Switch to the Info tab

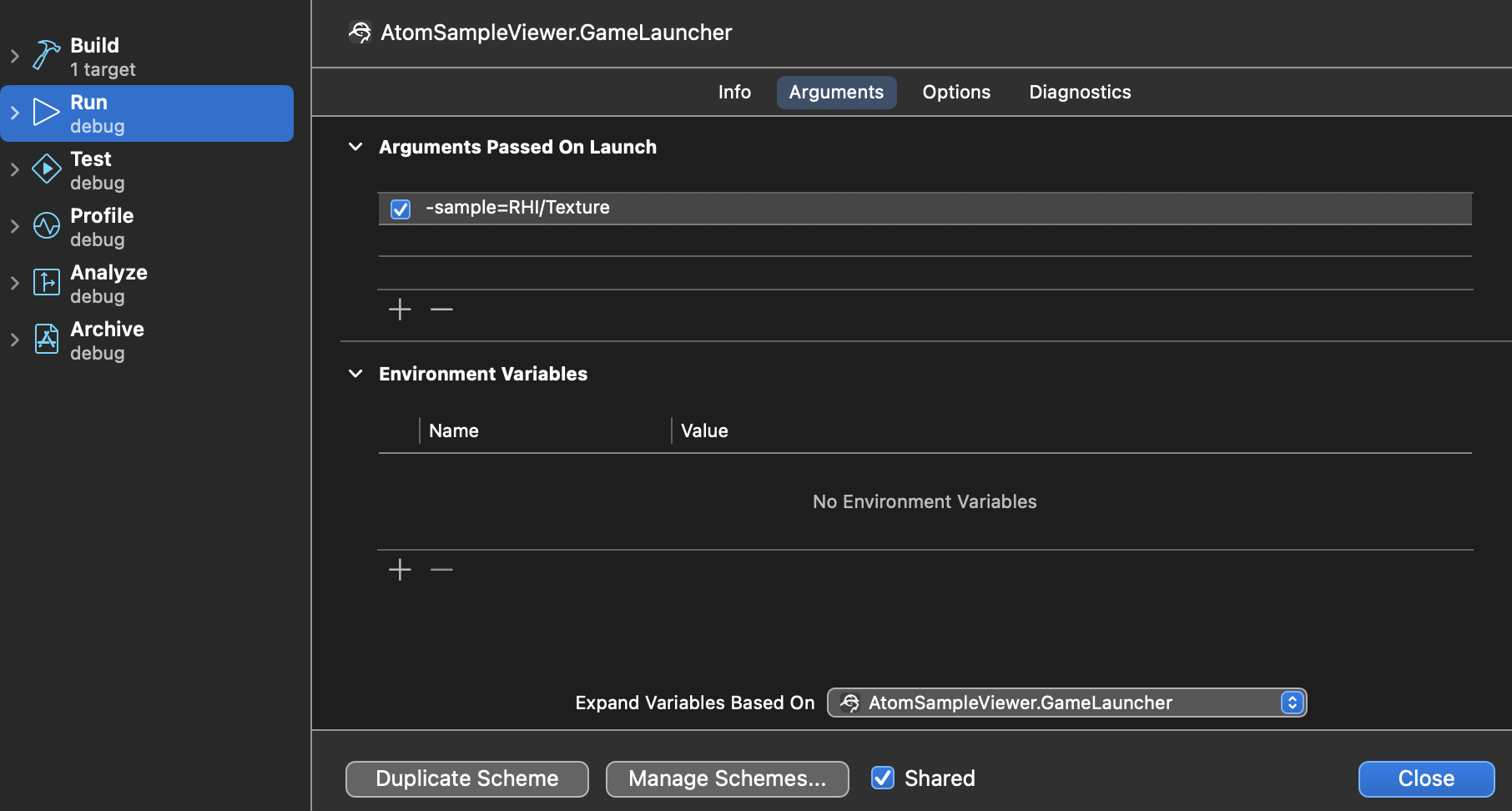coord(734,92)
